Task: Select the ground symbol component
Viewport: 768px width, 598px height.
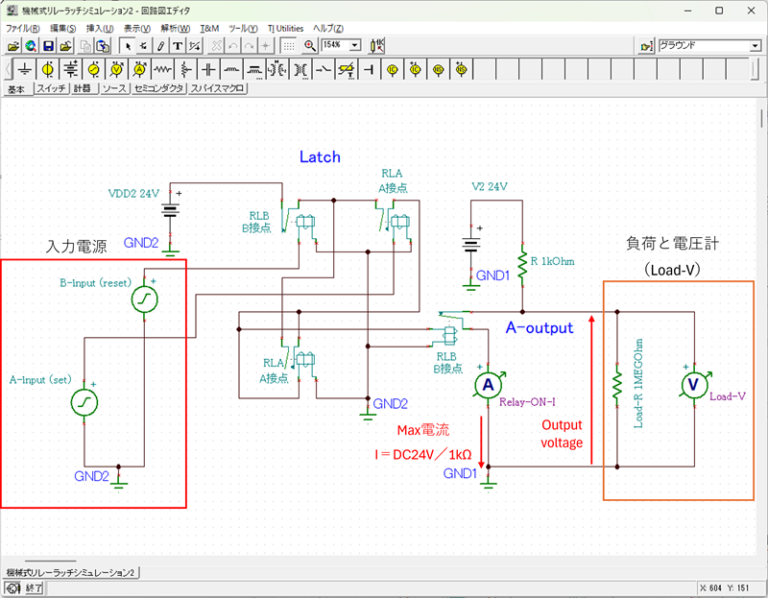Action: coord(24,69)
